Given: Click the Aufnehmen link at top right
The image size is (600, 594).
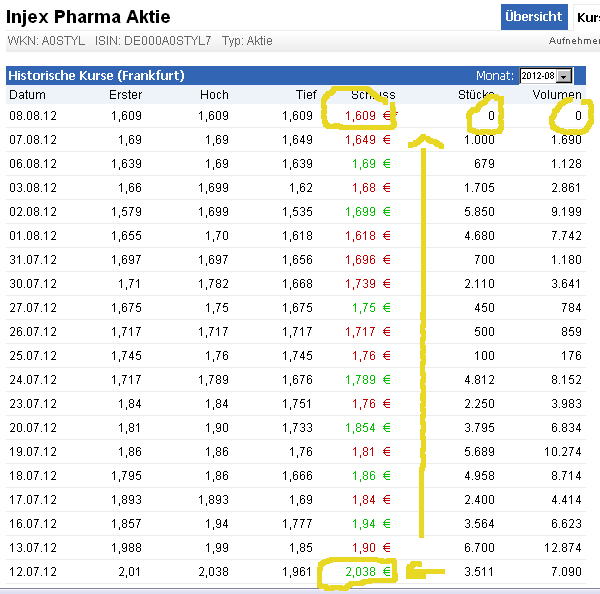Looking at the screenshot, I should 574,41.
